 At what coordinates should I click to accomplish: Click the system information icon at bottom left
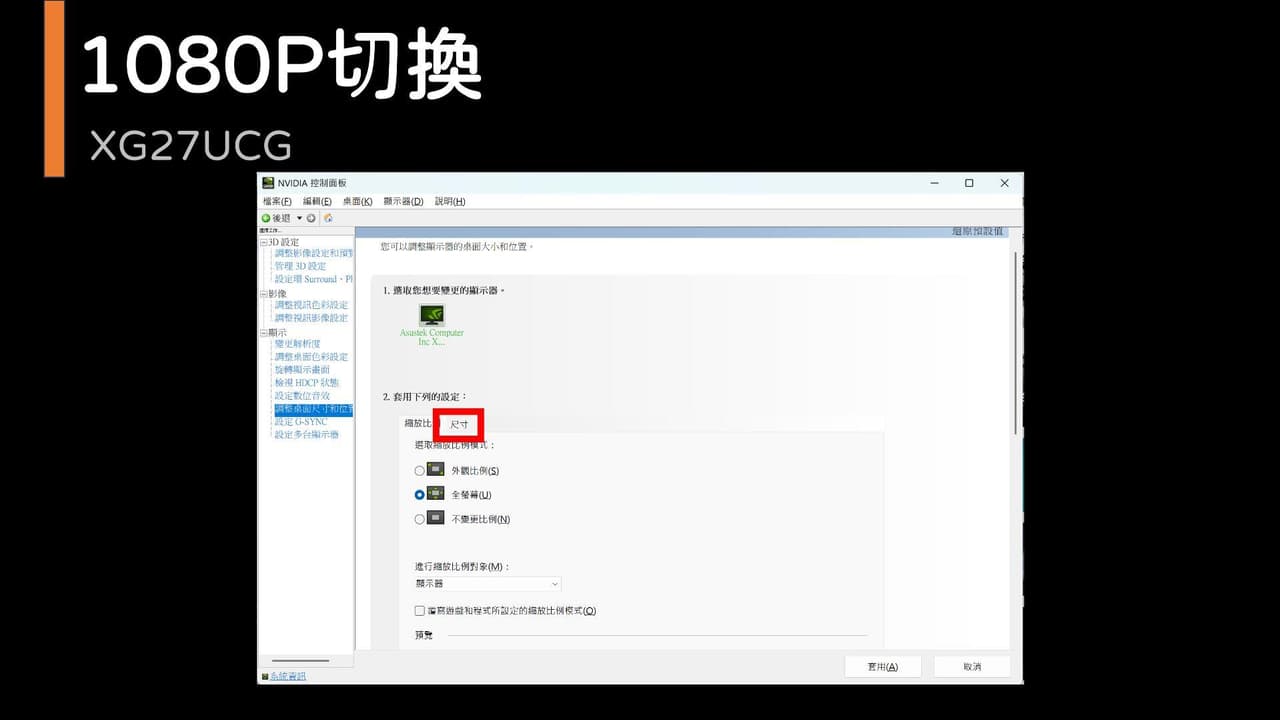[265, 677]
